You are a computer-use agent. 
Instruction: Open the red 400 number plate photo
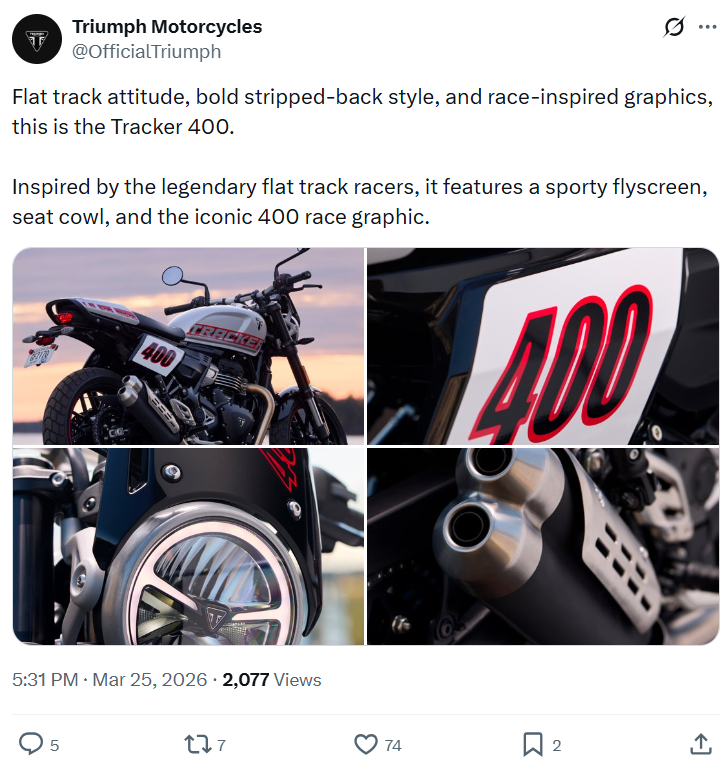tap(543, 346)
